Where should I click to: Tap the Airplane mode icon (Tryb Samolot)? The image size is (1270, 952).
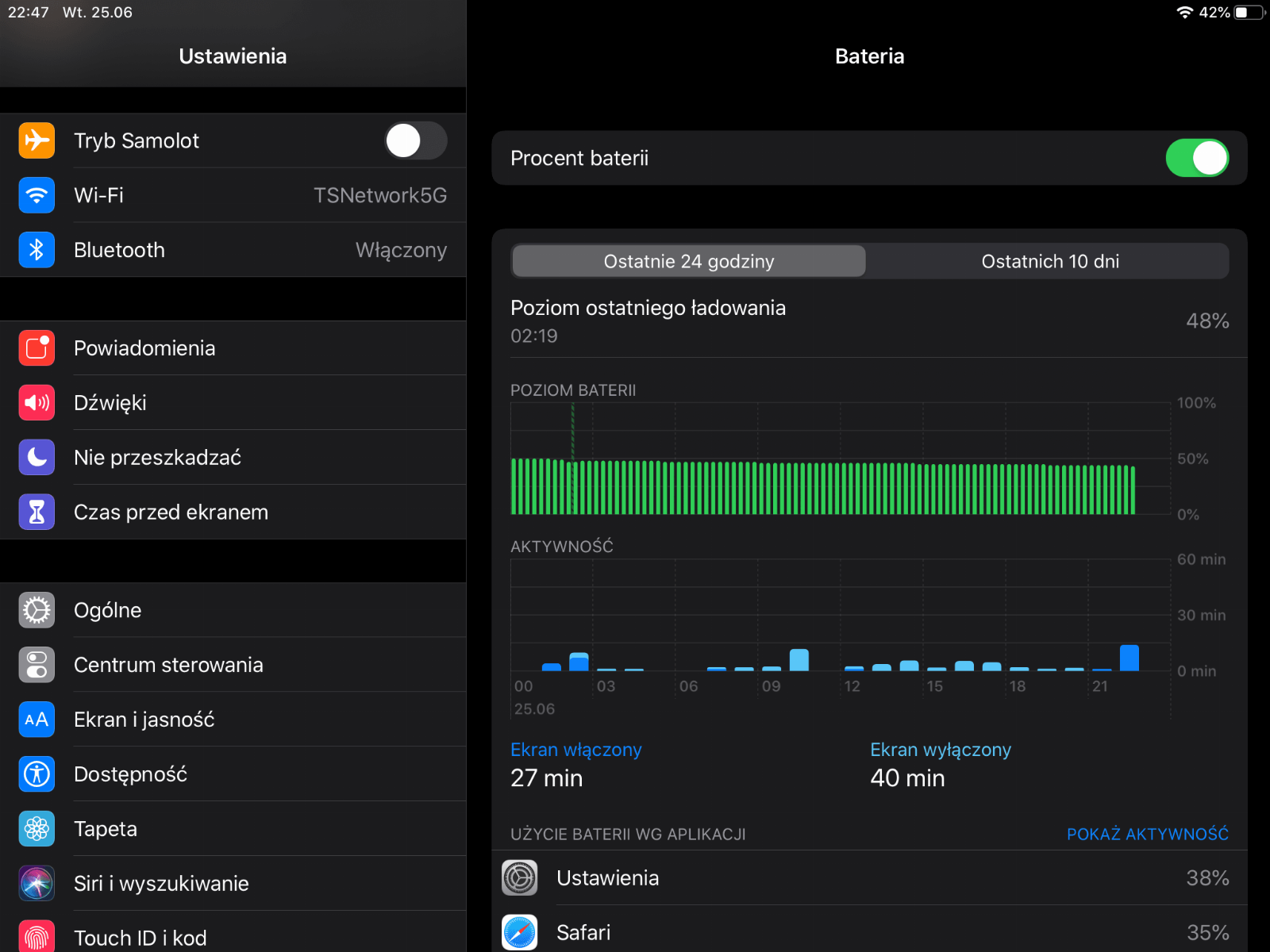(37, 140)
